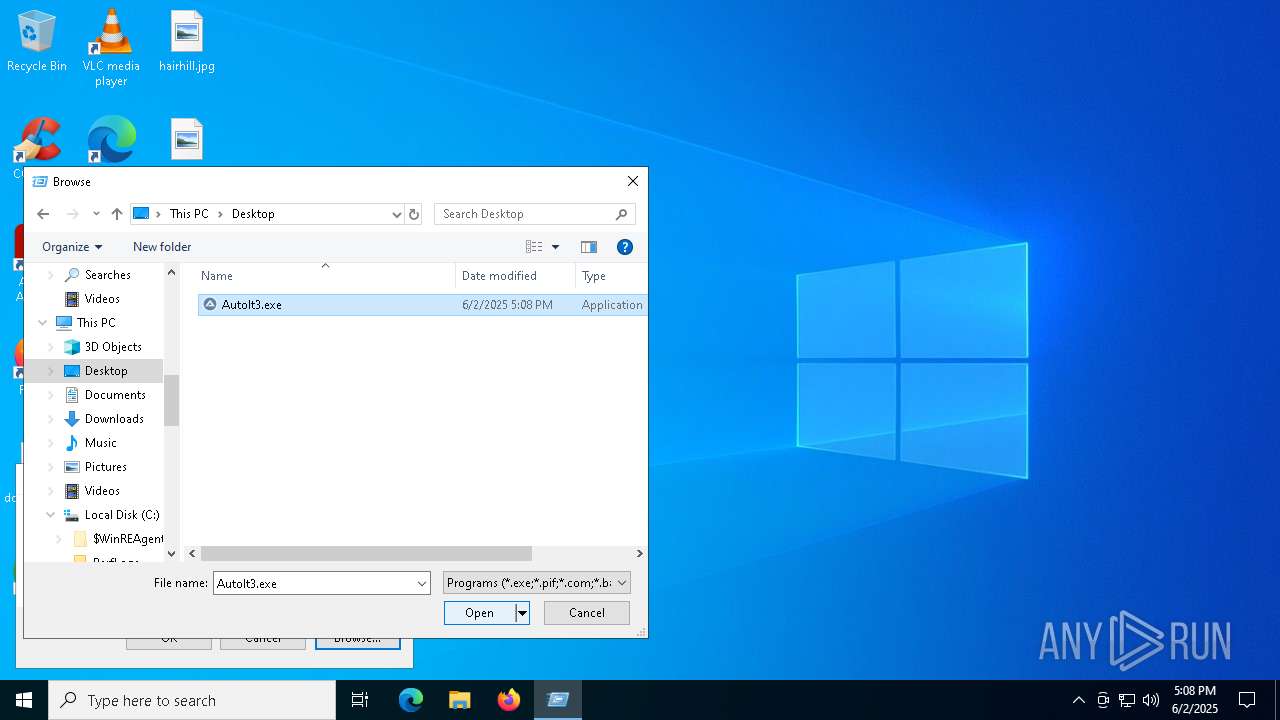Viewport: 1280px width, 720px height.
Task: Select Local Disk (C:) drive
Action: (121, 515)
